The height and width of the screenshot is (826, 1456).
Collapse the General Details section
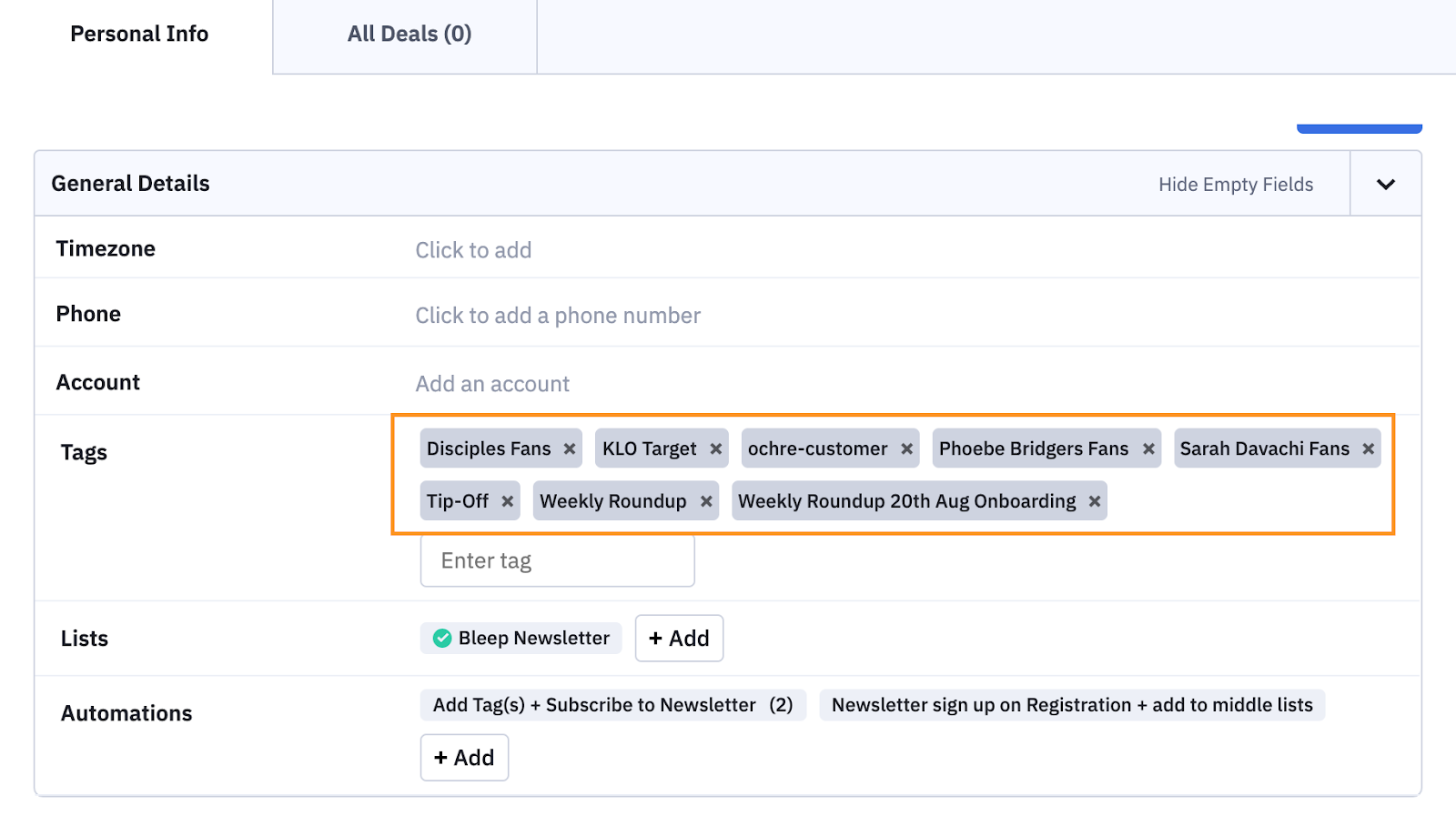pos(1385,185)
